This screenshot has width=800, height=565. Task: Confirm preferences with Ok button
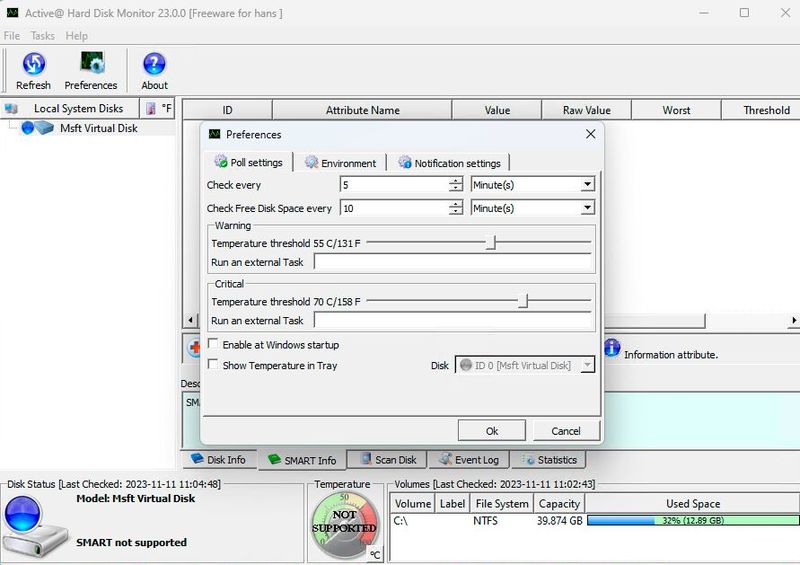(x=492, y=431)
